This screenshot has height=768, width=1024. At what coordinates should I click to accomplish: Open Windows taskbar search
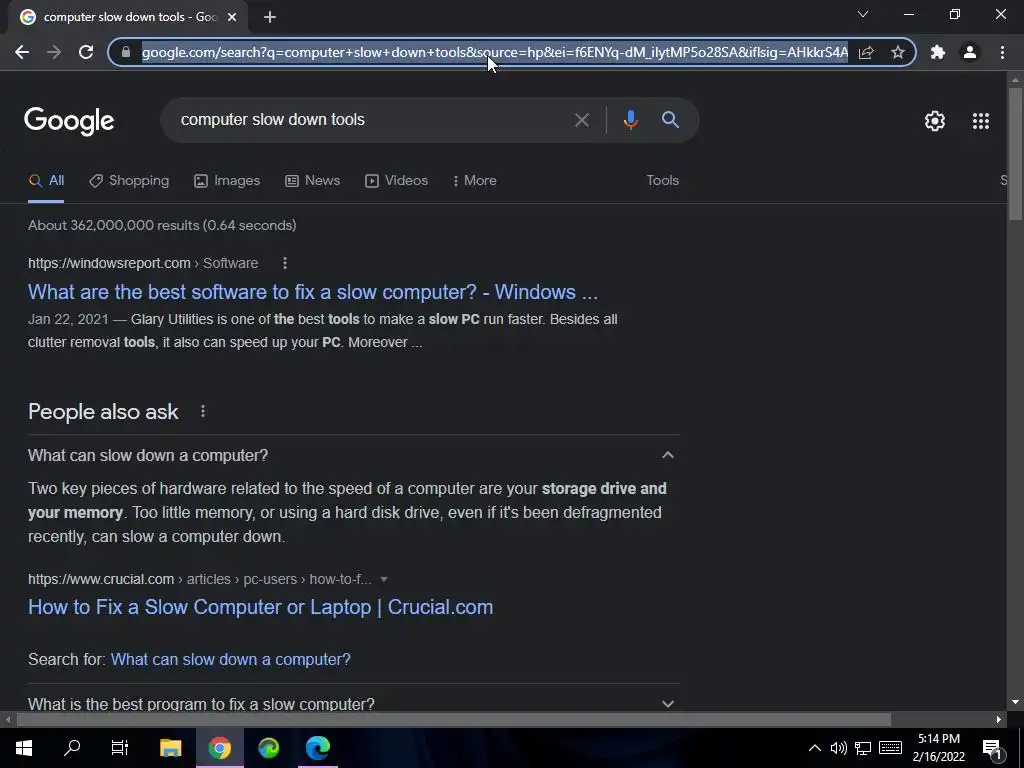pos(72,748)
